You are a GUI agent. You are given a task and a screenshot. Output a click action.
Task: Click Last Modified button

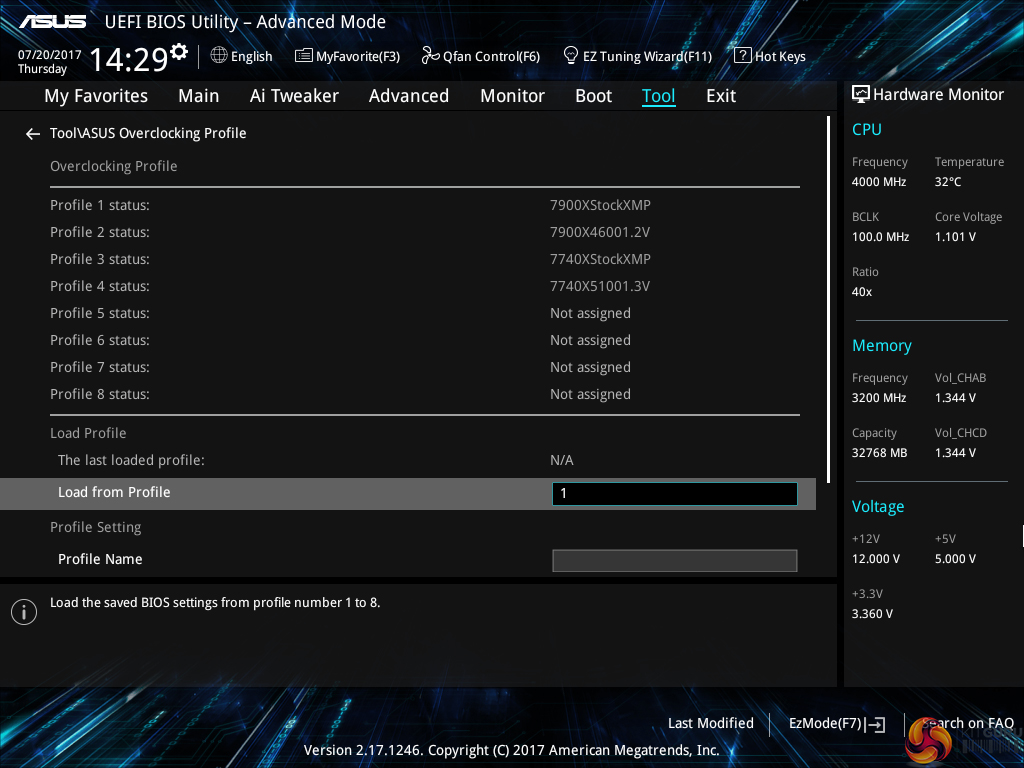[711, 724]
